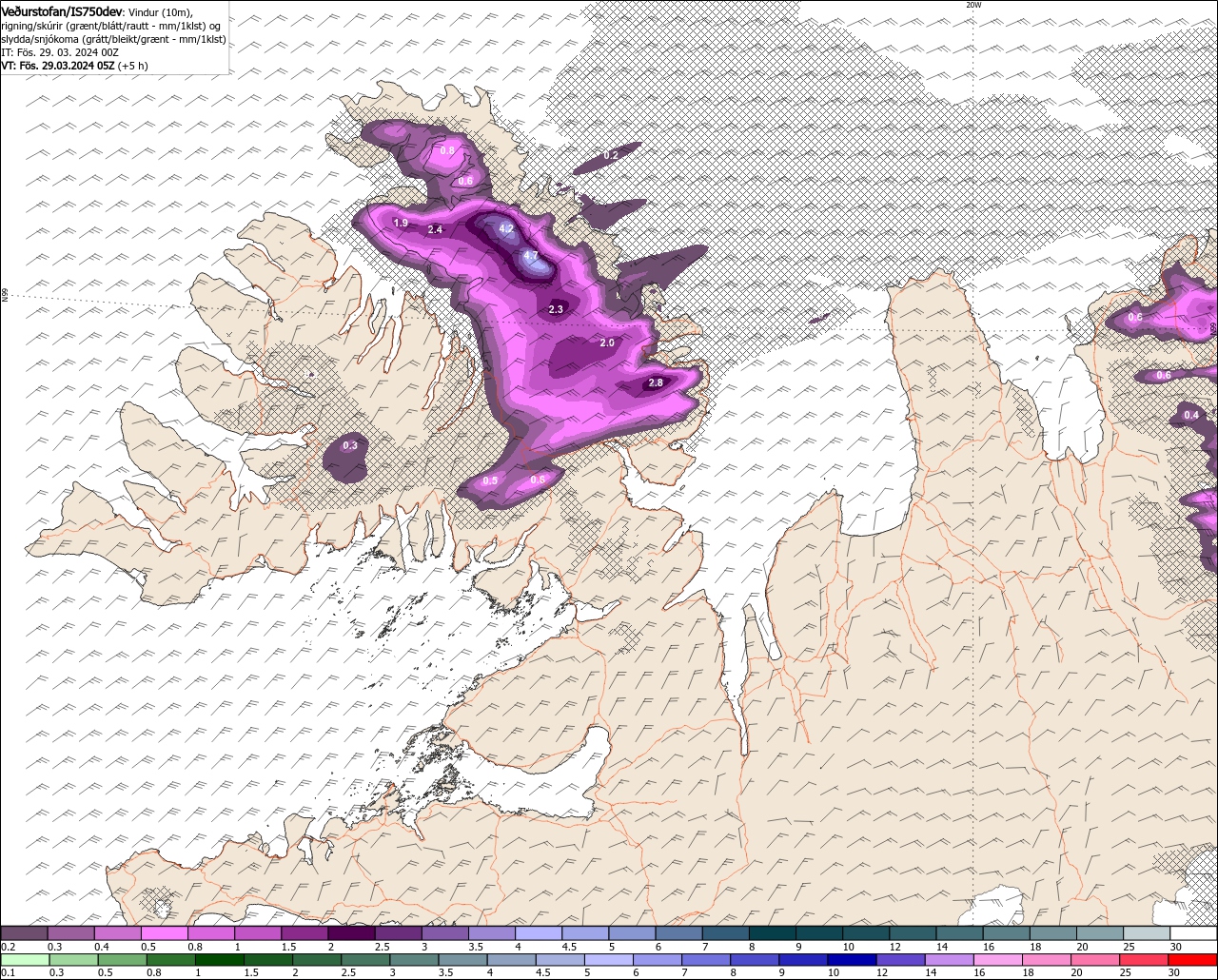Click the 2.8 precipitation label
This screenshot has height=980, width=1218.
[656, 383]
